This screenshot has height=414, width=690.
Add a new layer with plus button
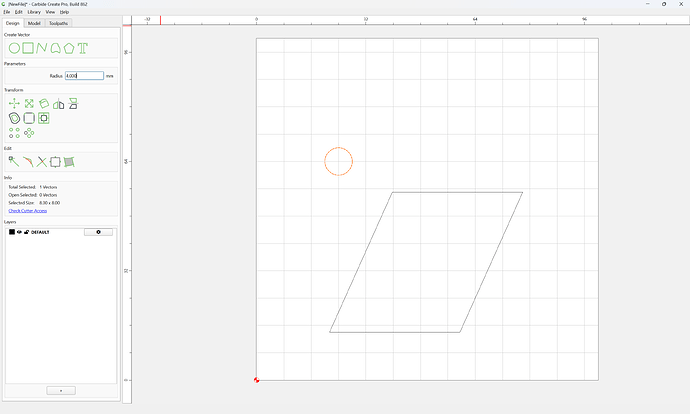click(x=61, y=390)
